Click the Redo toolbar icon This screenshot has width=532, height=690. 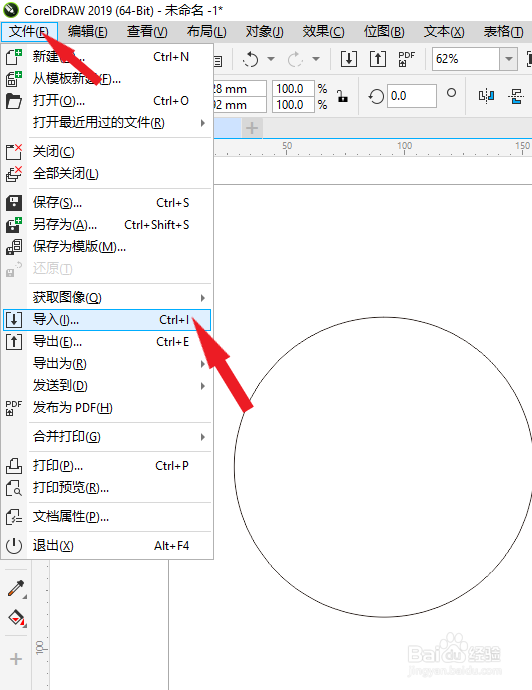pos(295,59)
